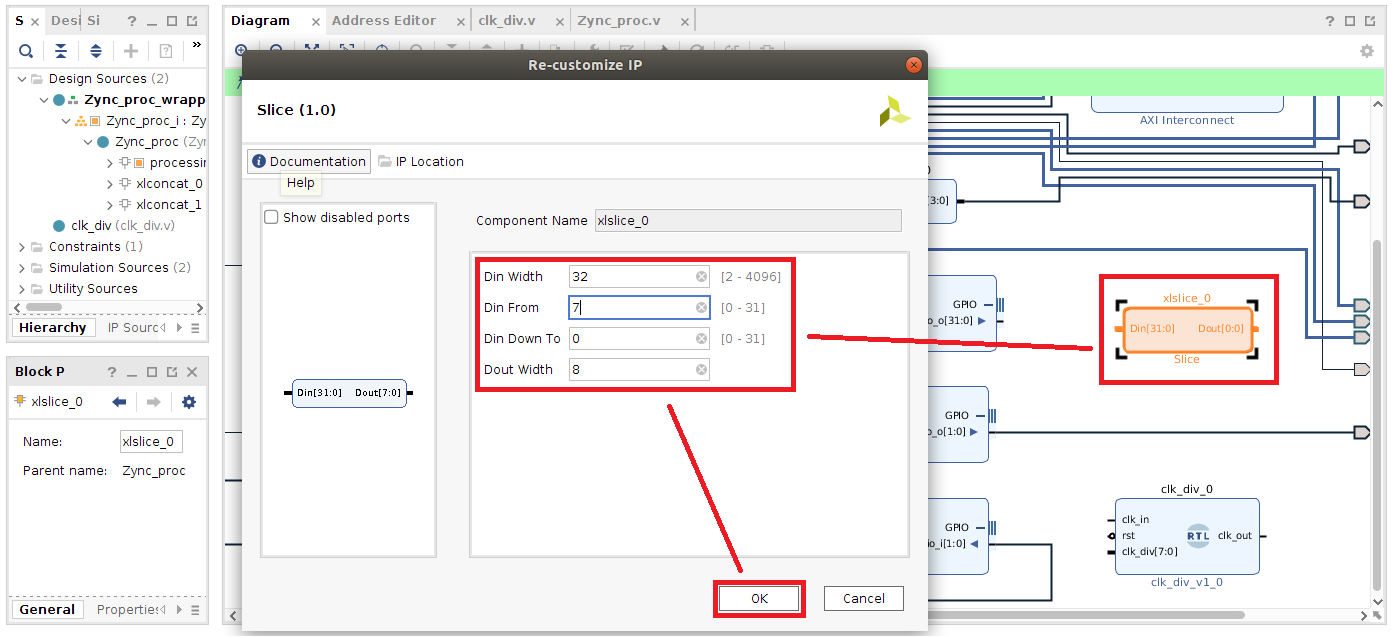Open IP Location
Screen dimensions: 1395x638
(421, 161)
